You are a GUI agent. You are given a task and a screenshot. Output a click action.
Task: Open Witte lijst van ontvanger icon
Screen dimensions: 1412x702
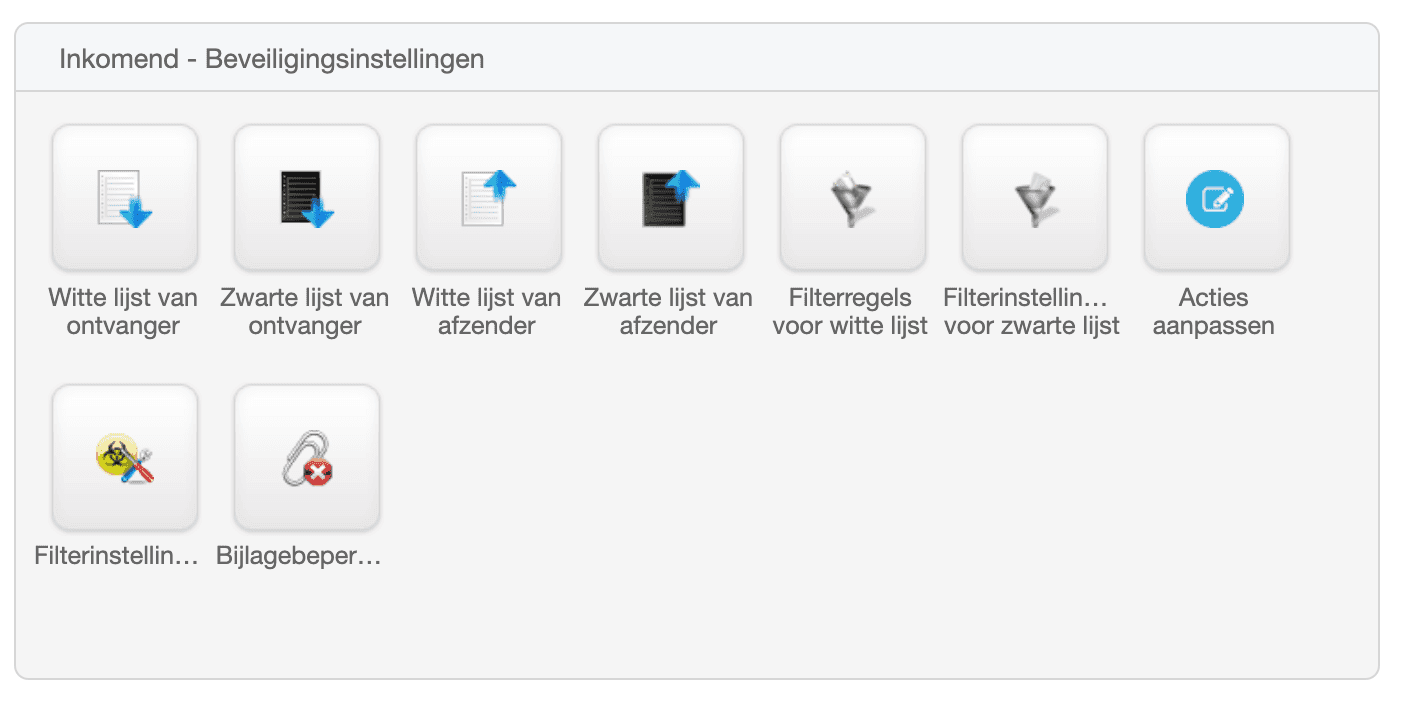(124, 198)
